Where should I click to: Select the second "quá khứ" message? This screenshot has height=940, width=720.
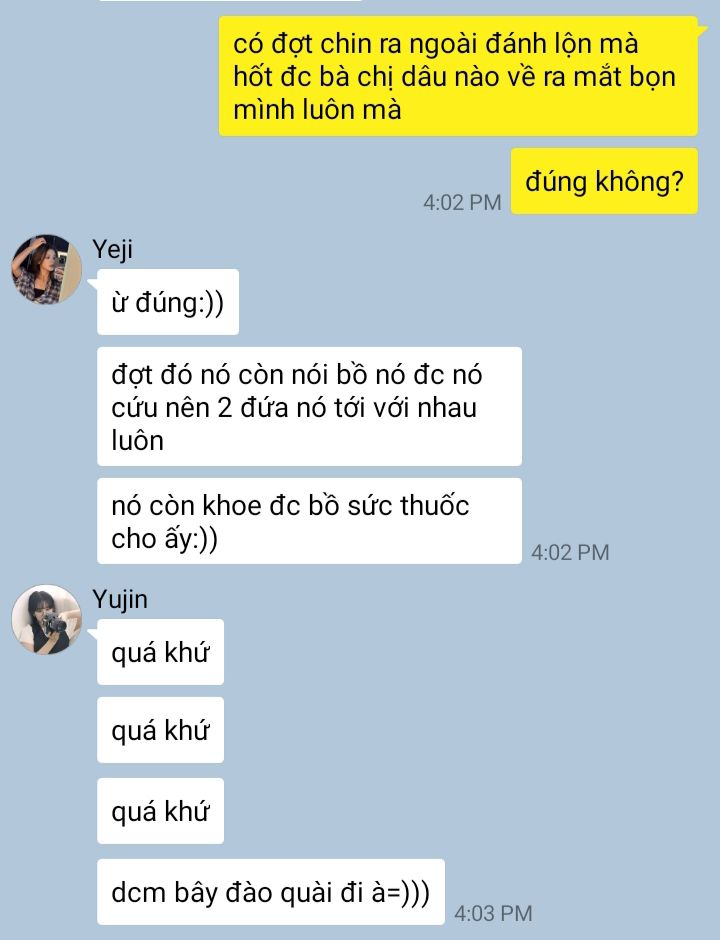[x=160, y=730]
